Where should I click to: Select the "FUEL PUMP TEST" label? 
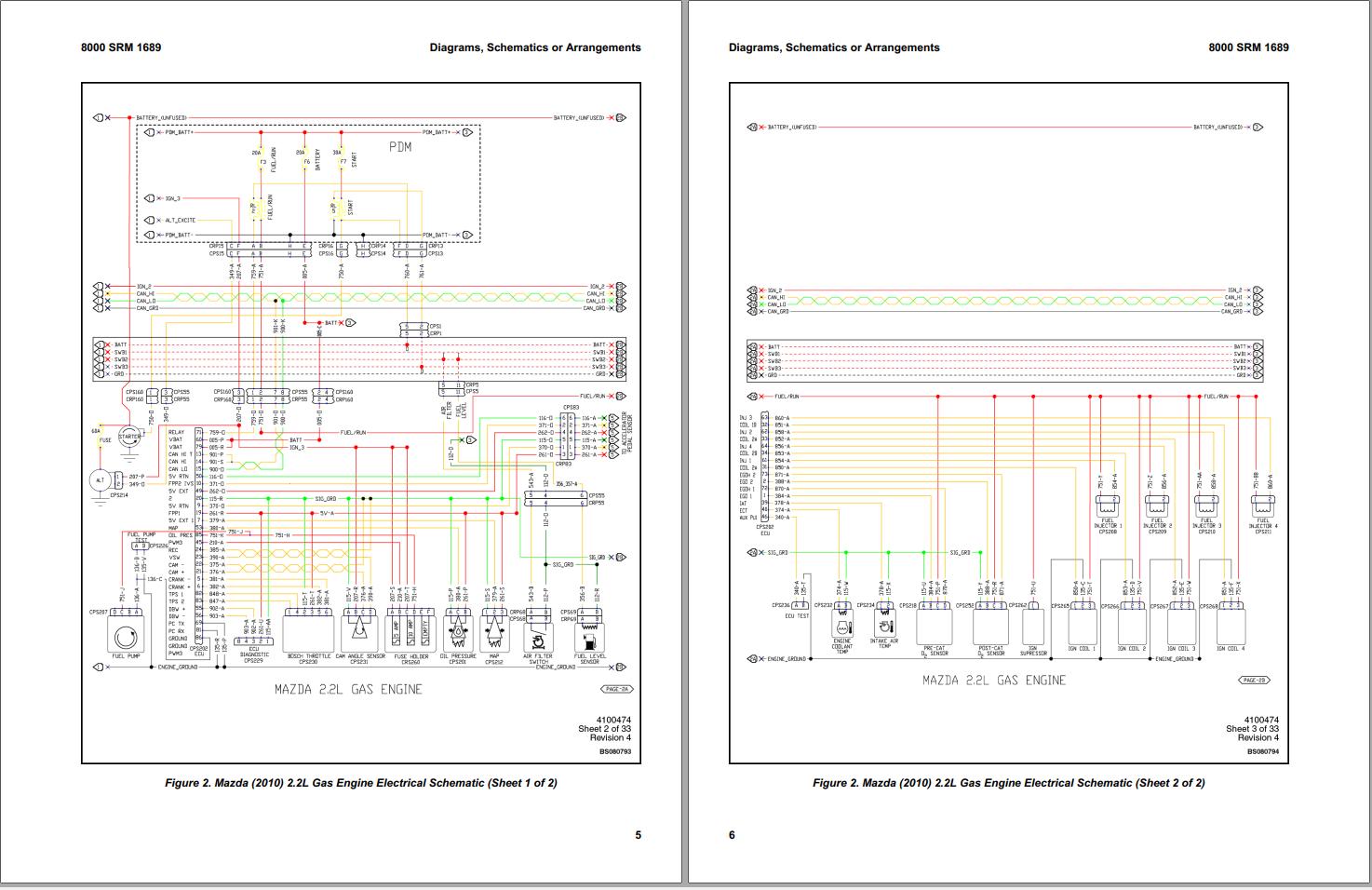click(141, 537)
